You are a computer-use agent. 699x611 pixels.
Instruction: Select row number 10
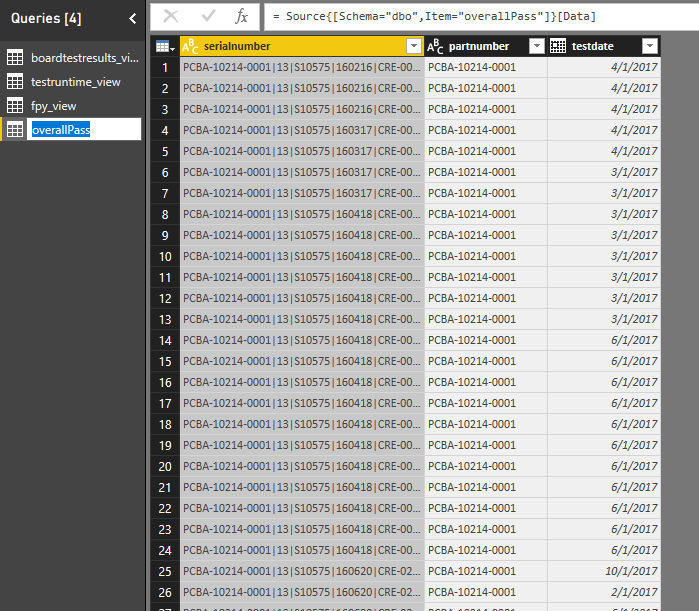pos(165,256)
